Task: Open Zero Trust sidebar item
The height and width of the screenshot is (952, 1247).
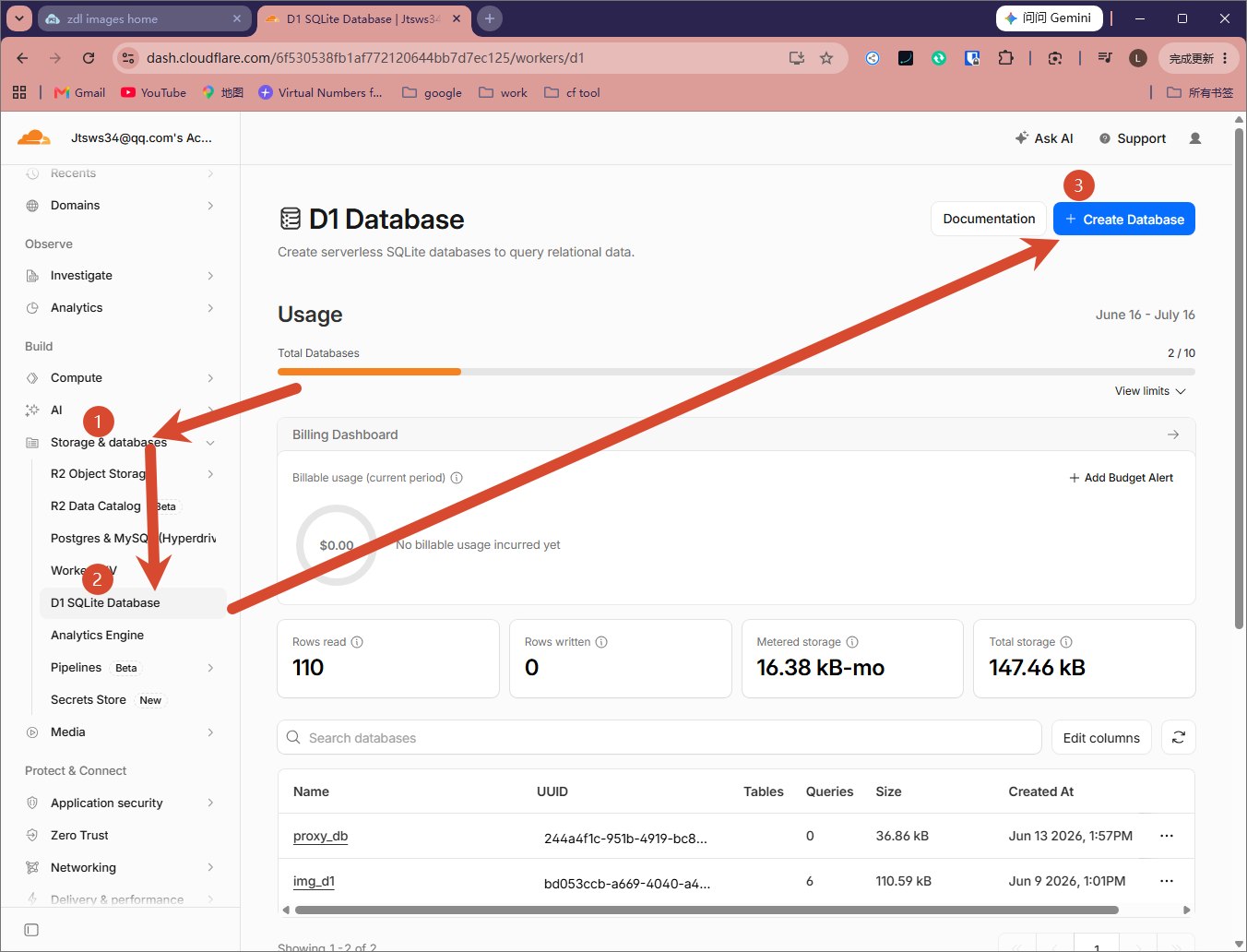Action: (79, 836)
